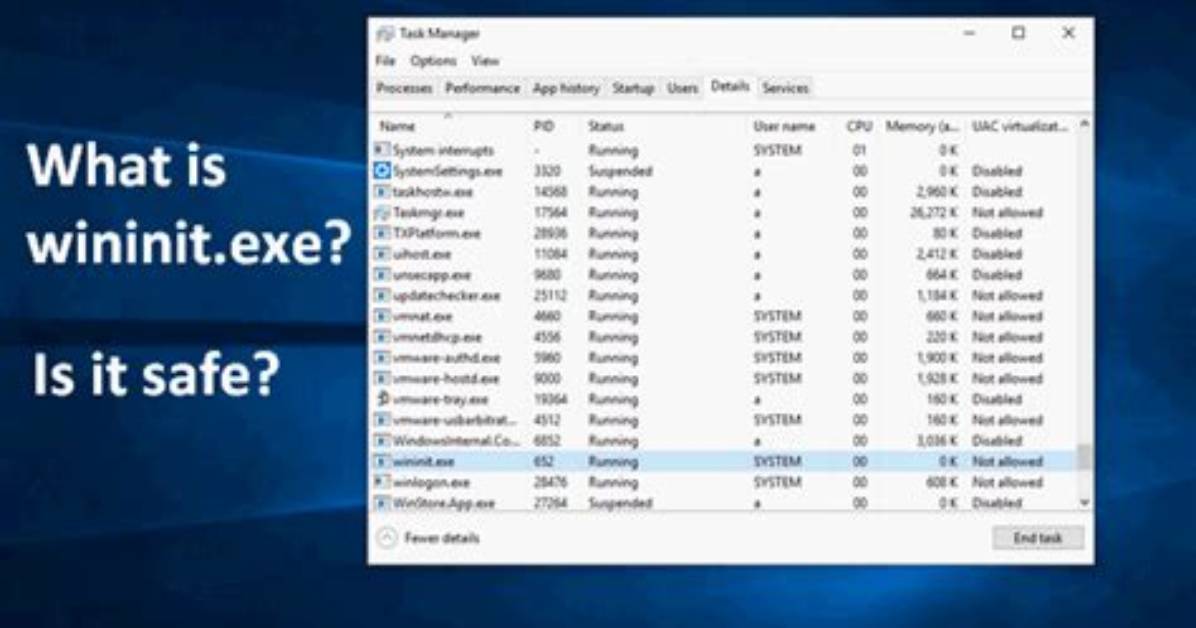Click the taskhostw.exe process icon
This screenshot has height=628, width=1196.
coord(382,192)
